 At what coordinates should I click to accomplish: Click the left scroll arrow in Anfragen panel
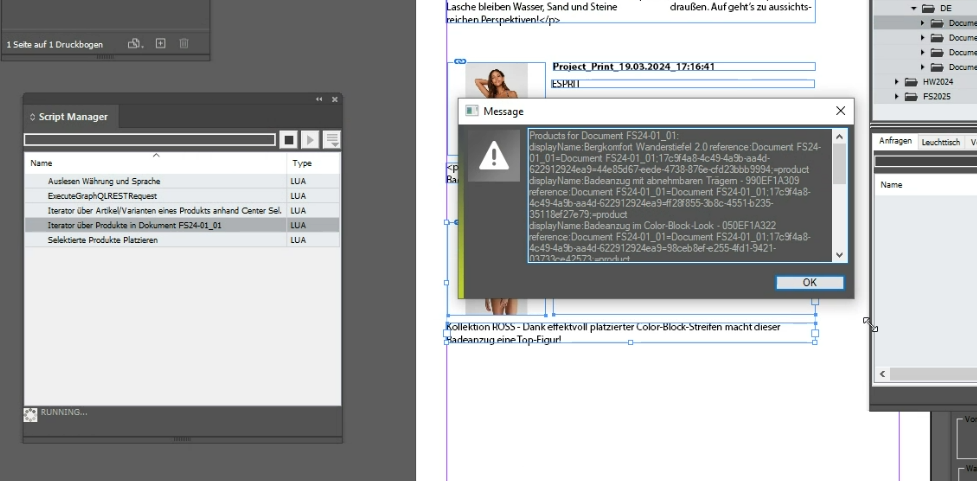coord(882,374)
